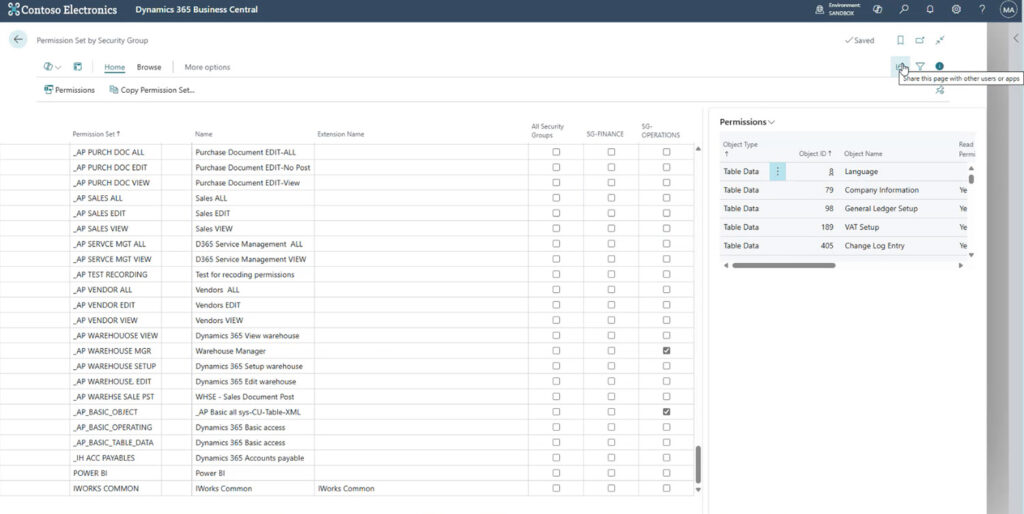Sort by Permission Set column header
The image size is (1024, 514).
click(x=96, y=134)
